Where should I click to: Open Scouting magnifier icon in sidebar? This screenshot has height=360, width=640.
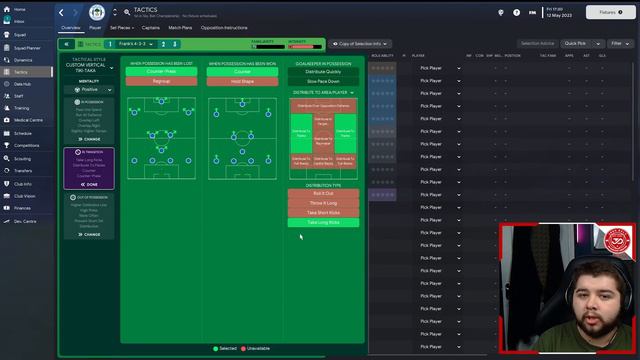click(x=7, y=158)
